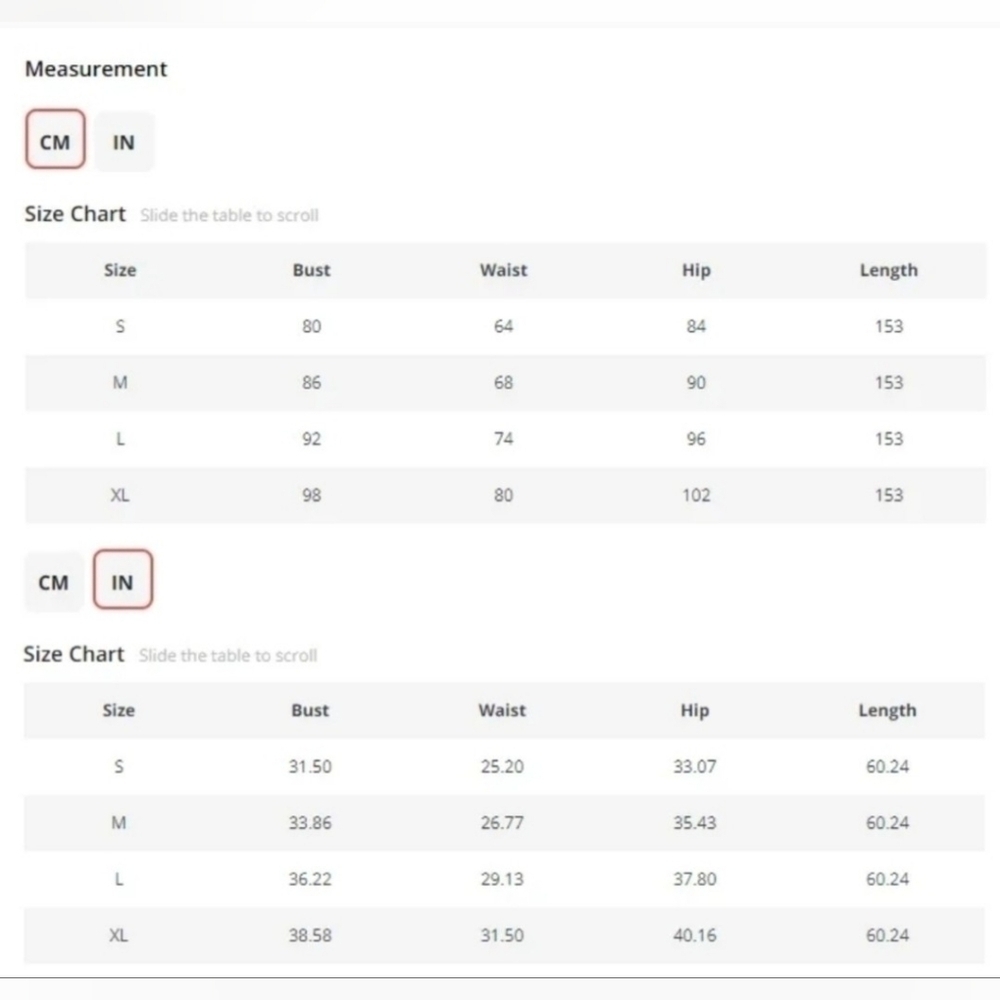Select the M row with bust 33.86
The height and width of the screenshot is (1000, 1000).
(x=504, y=822)
